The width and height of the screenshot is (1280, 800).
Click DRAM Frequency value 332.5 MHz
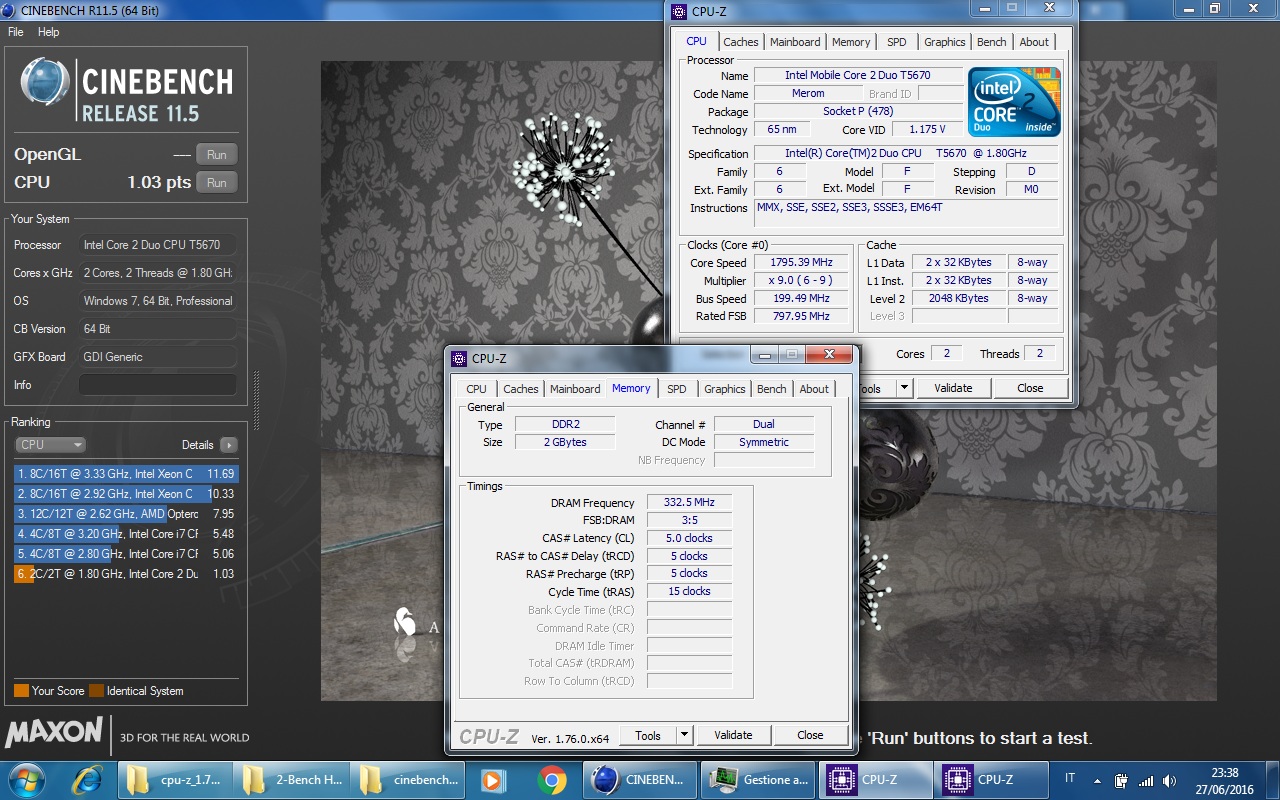tap(689, 502)
